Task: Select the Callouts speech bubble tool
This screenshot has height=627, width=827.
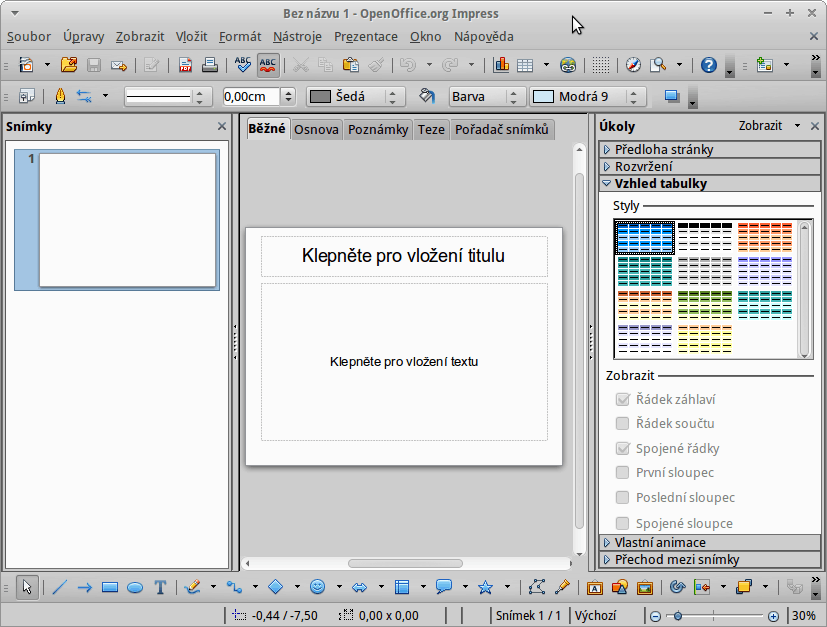Action: 444,586
